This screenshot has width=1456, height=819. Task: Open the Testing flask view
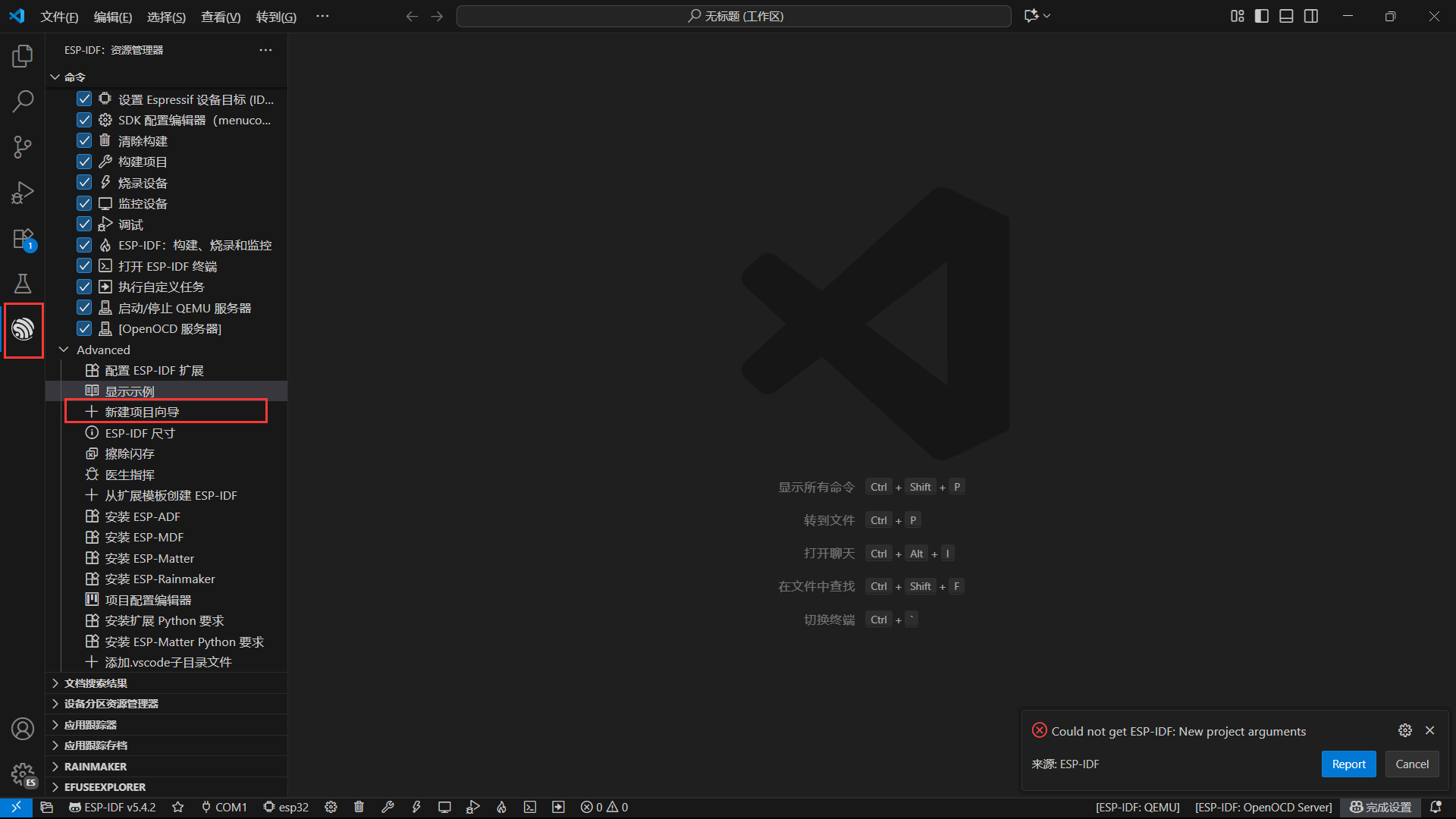(x=23, y=284)
